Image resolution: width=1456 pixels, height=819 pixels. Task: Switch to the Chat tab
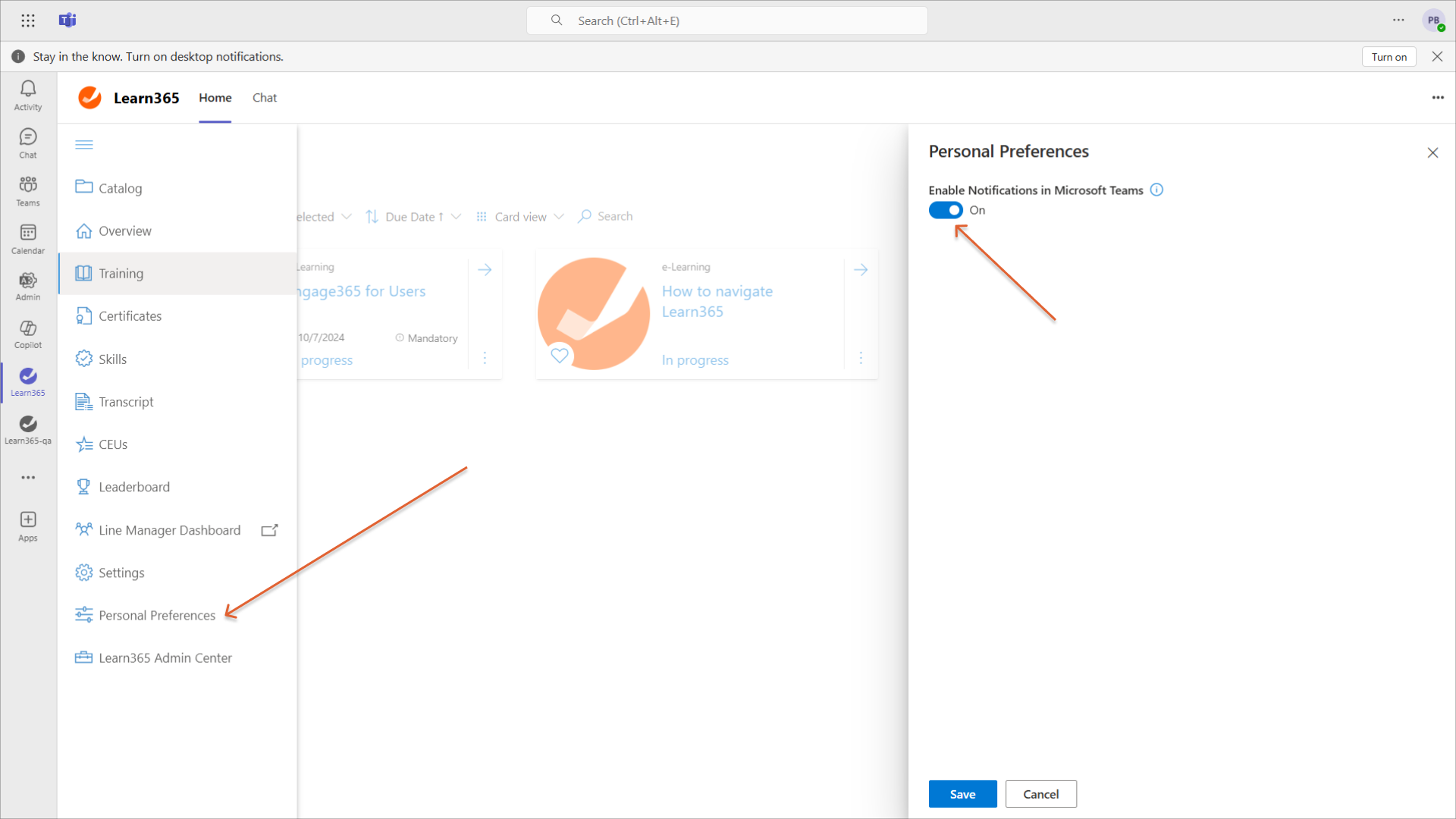tap(264, 98)
